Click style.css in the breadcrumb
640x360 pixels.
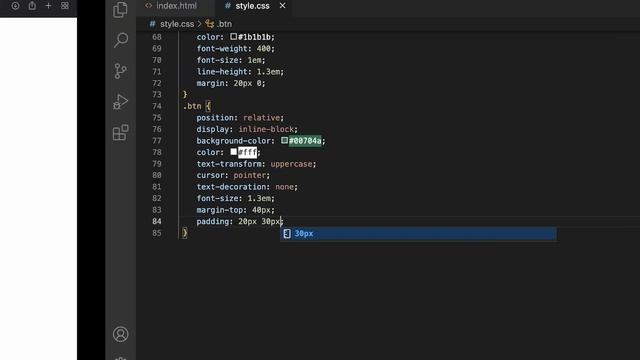click(177, 24)
